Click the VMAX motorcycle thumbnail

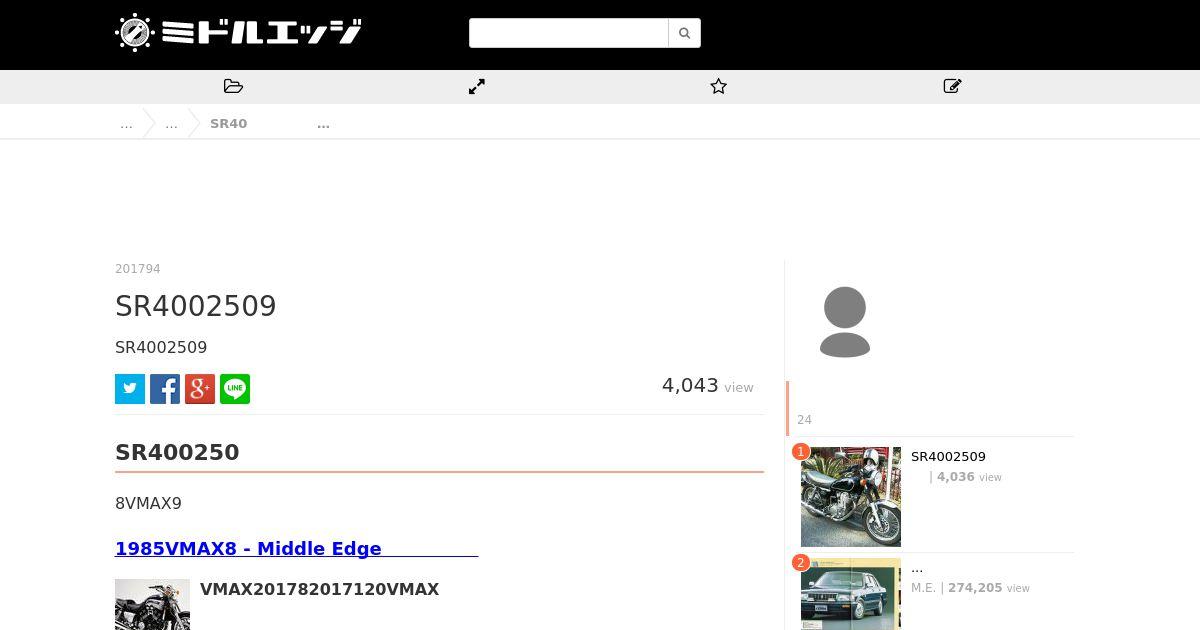tap(152, 604)
